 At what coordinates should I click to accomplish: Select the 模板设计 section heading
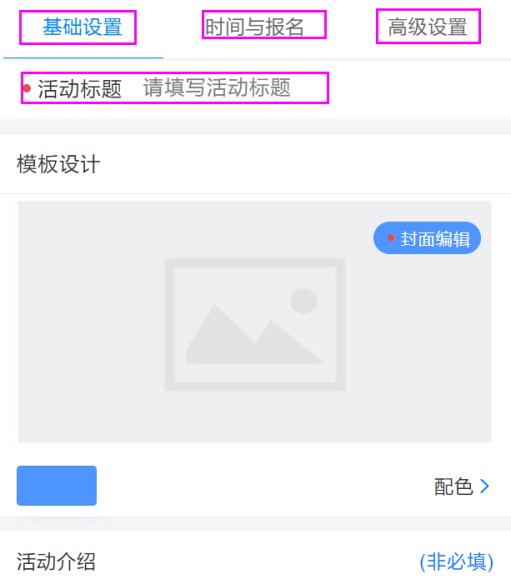58,164
